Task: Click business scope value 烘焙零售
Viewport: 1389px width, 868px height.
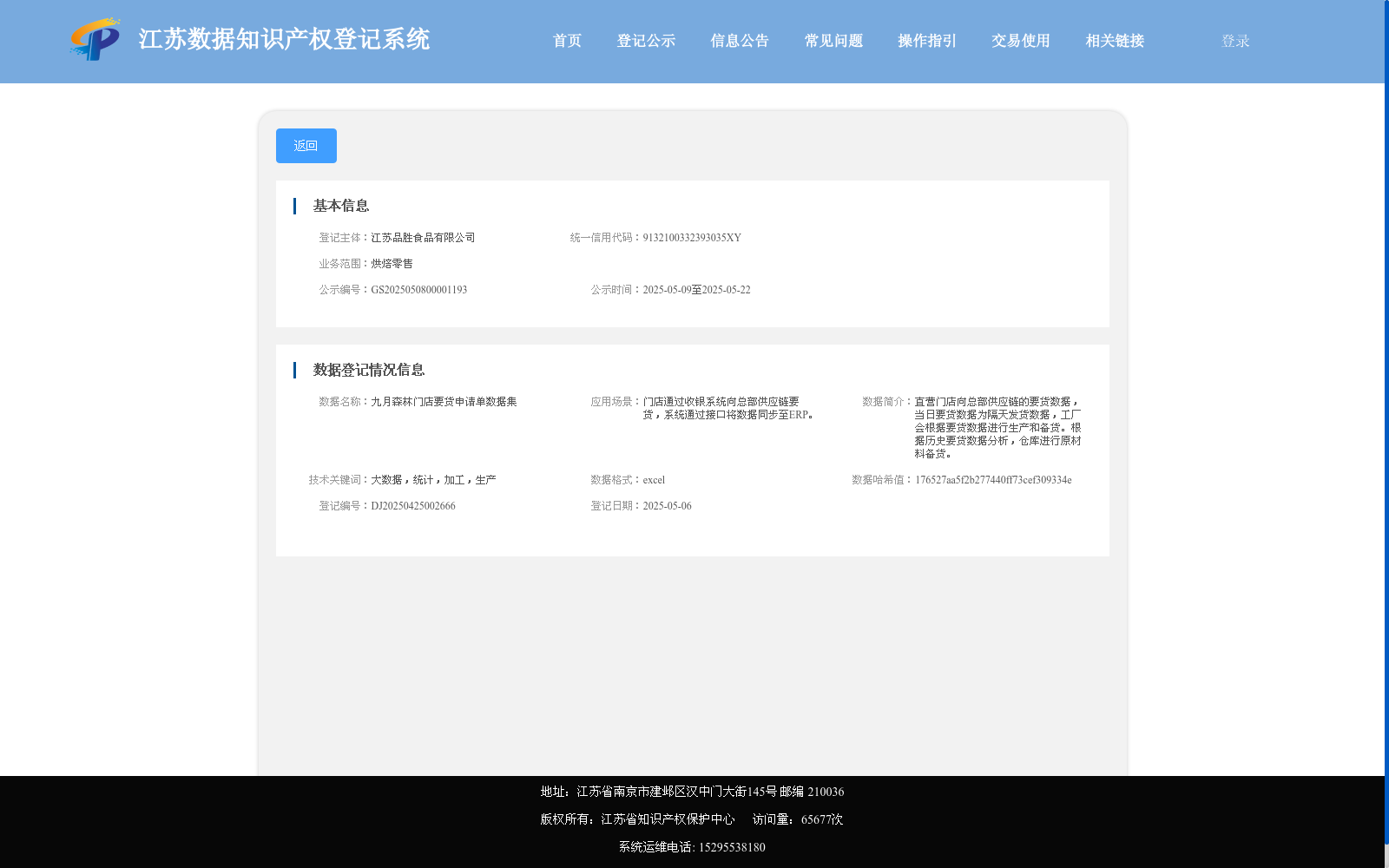Action: point(392,264)
